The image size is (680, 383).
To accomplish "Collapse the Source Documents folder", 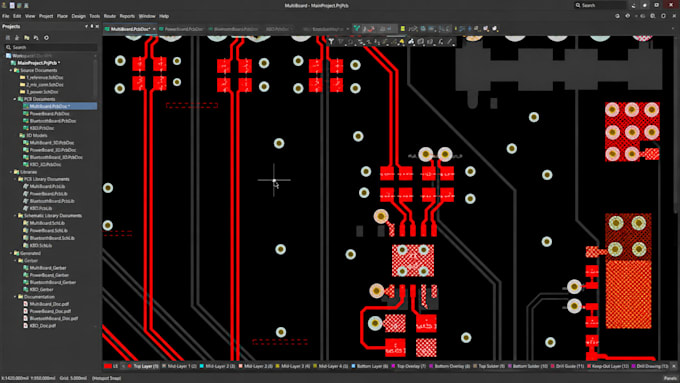I will [11, 70].
